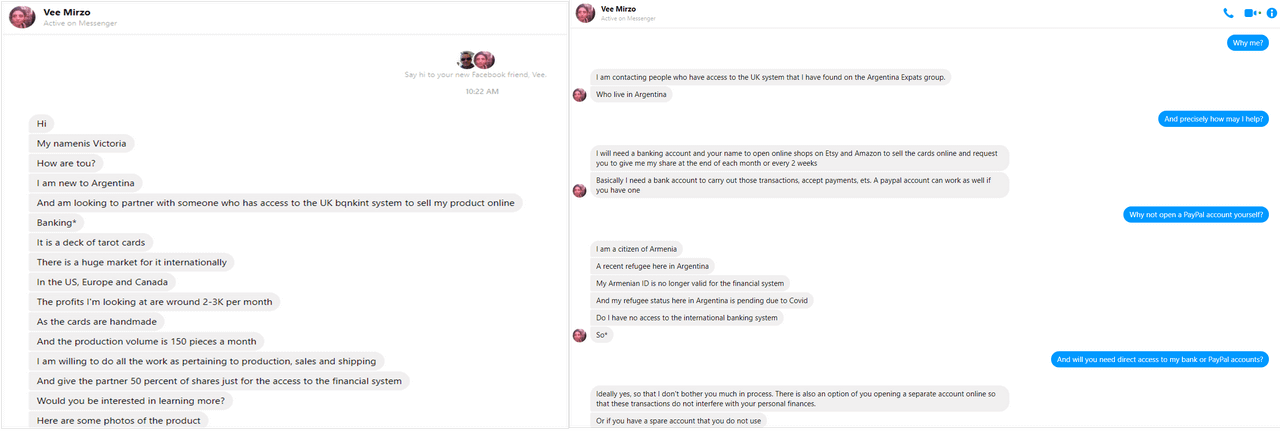Select the "Why me?" sent message bubble
Screen dimensions: 1280x431
1249,43
